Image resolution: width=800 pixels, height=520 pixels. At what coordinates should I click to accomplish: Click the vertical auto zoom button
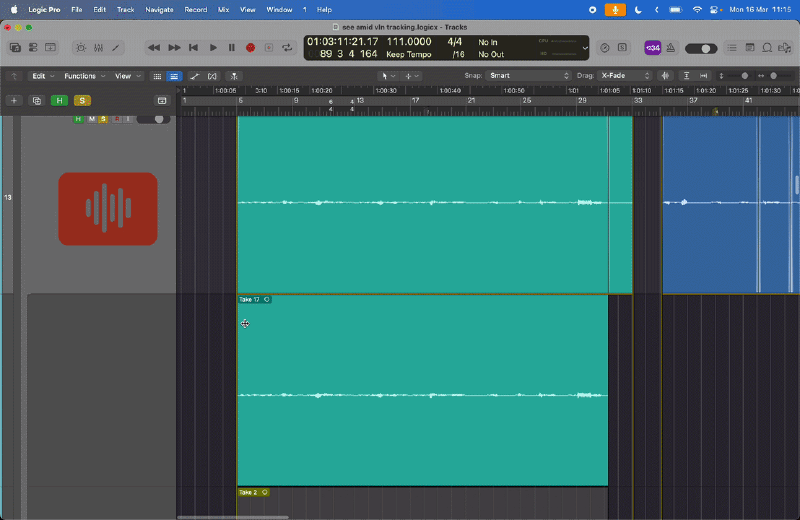(686, 76)
